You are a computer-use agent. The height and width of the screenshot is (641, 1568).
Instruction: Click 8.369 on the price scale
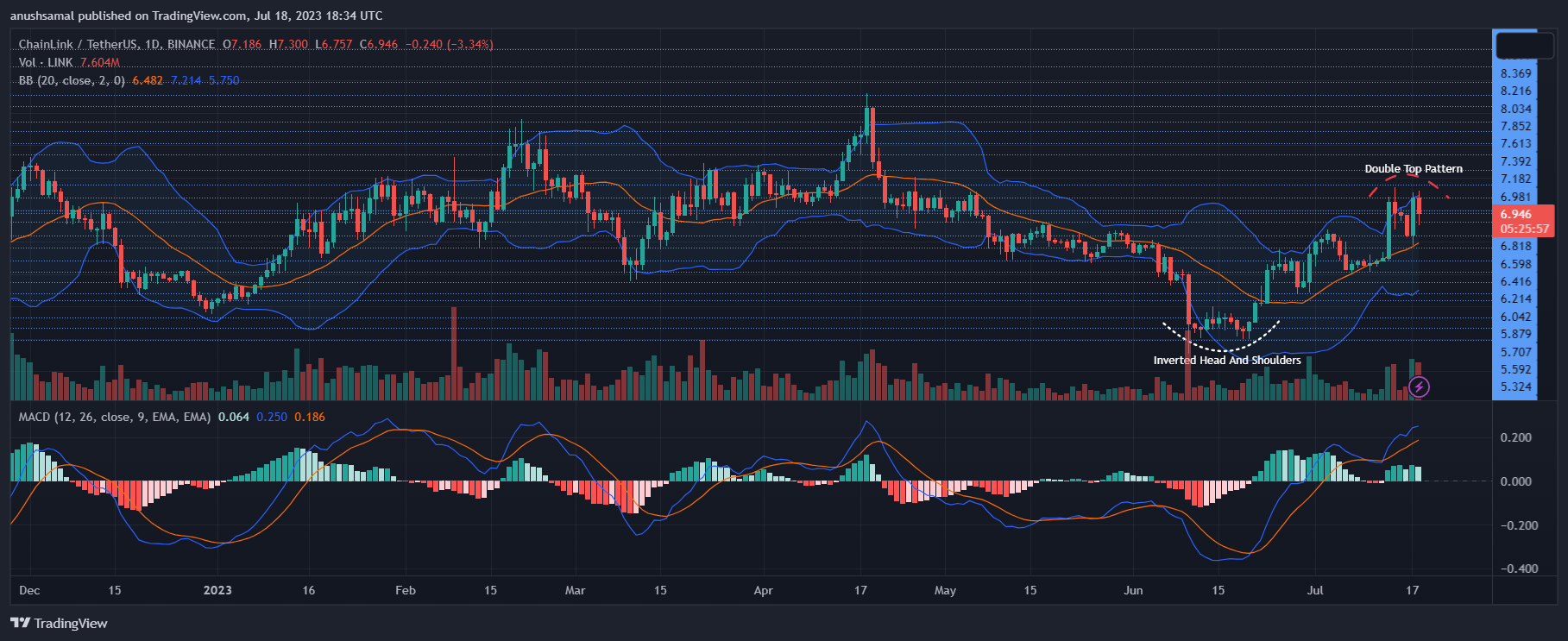pyautogui.click(x=1515, y=74)
